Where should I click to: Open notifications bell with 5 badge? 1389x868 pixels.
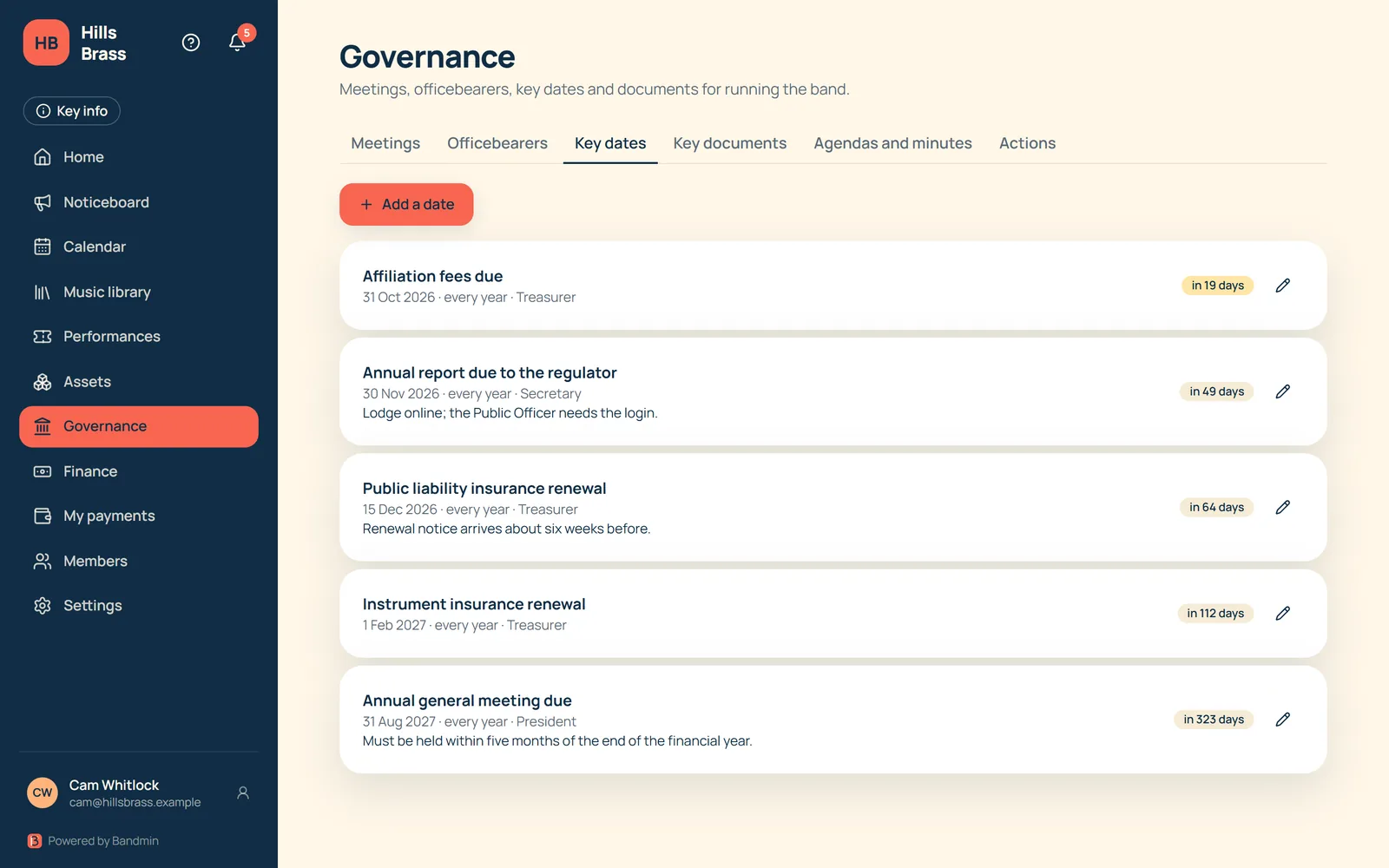(238, 42)
